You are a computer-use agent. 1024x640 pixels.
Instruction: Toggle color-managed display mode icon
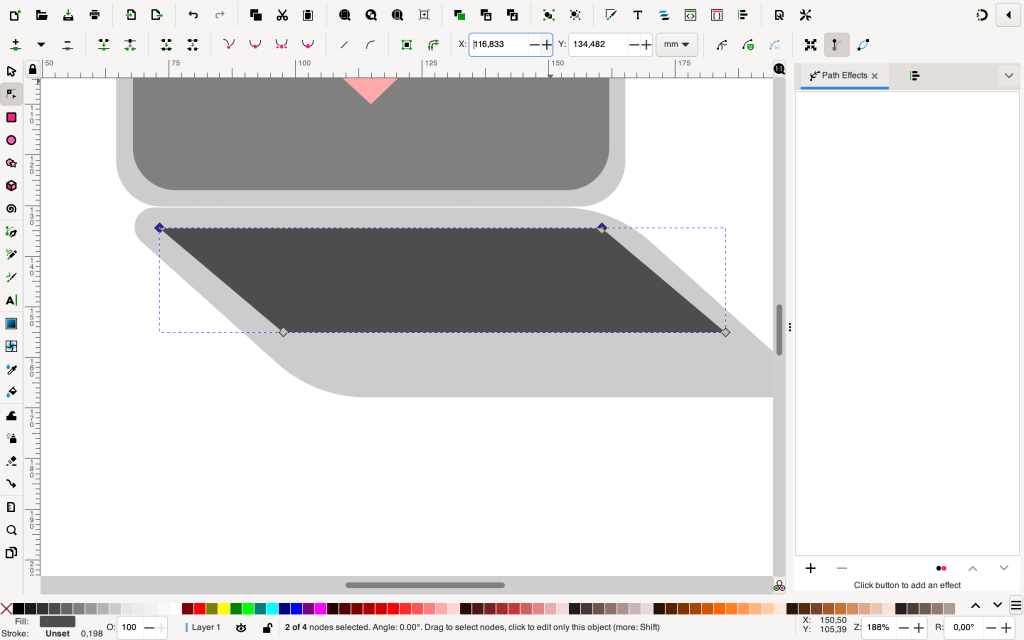pos(779,586)
